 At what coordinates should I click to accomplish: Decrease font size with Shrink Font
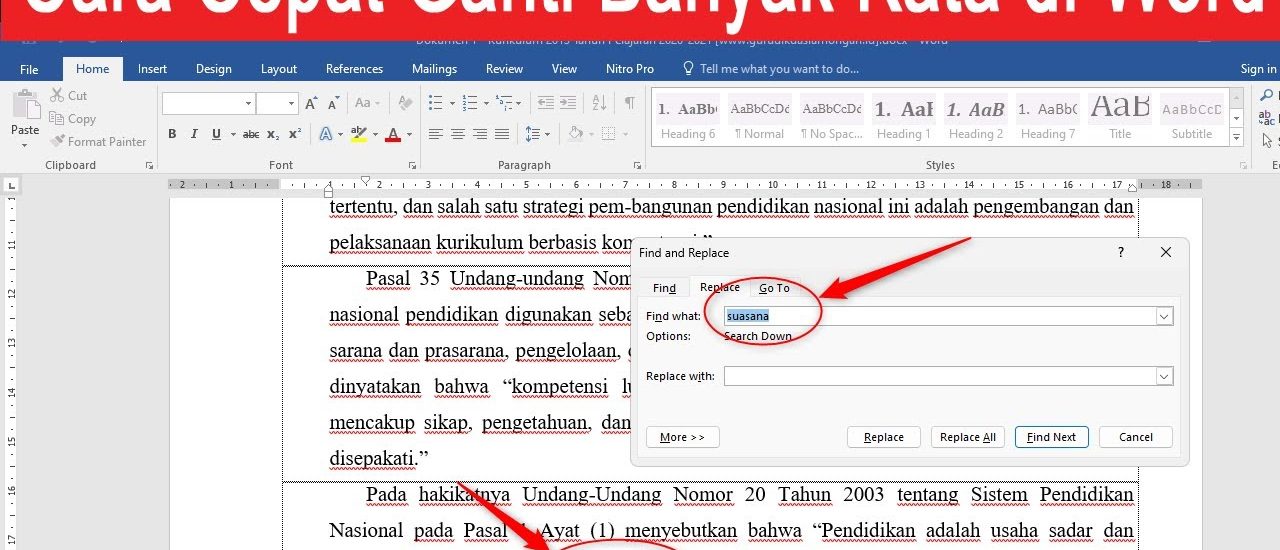click(333, 103)
